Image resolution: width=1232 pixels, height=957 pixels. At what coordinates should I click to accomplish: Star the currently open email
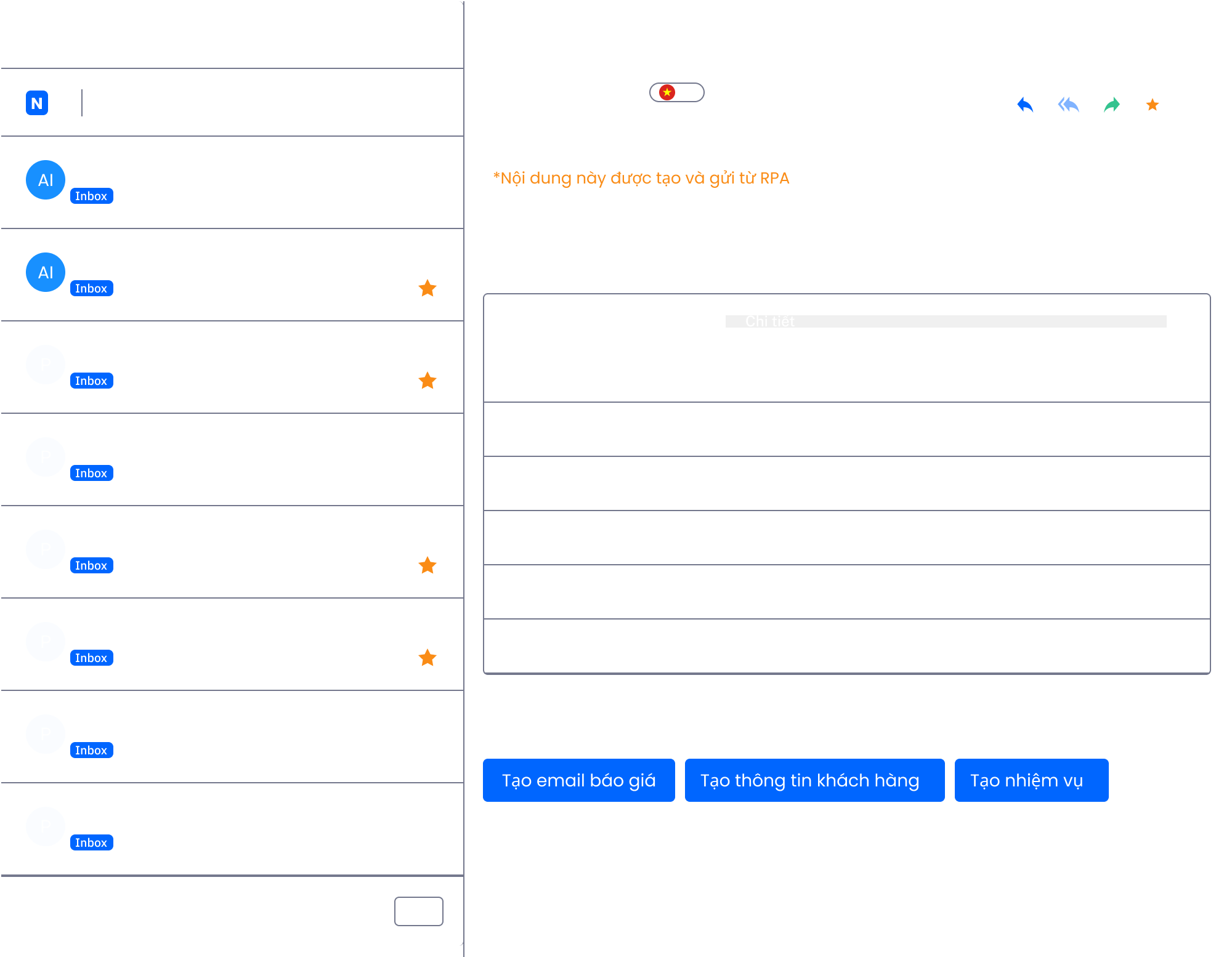click(1151, 105)
